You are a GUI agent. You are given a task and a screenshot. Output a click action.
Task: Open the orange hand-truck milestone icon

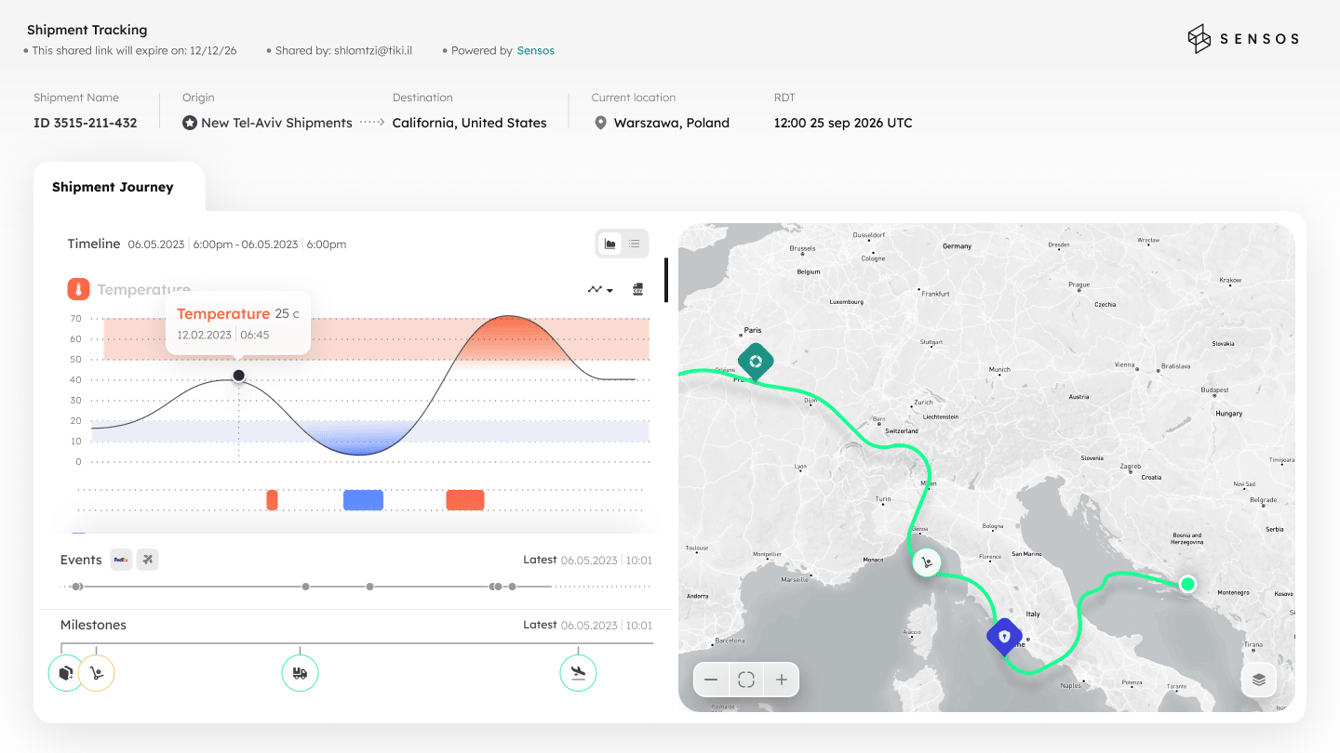[97, 673]
